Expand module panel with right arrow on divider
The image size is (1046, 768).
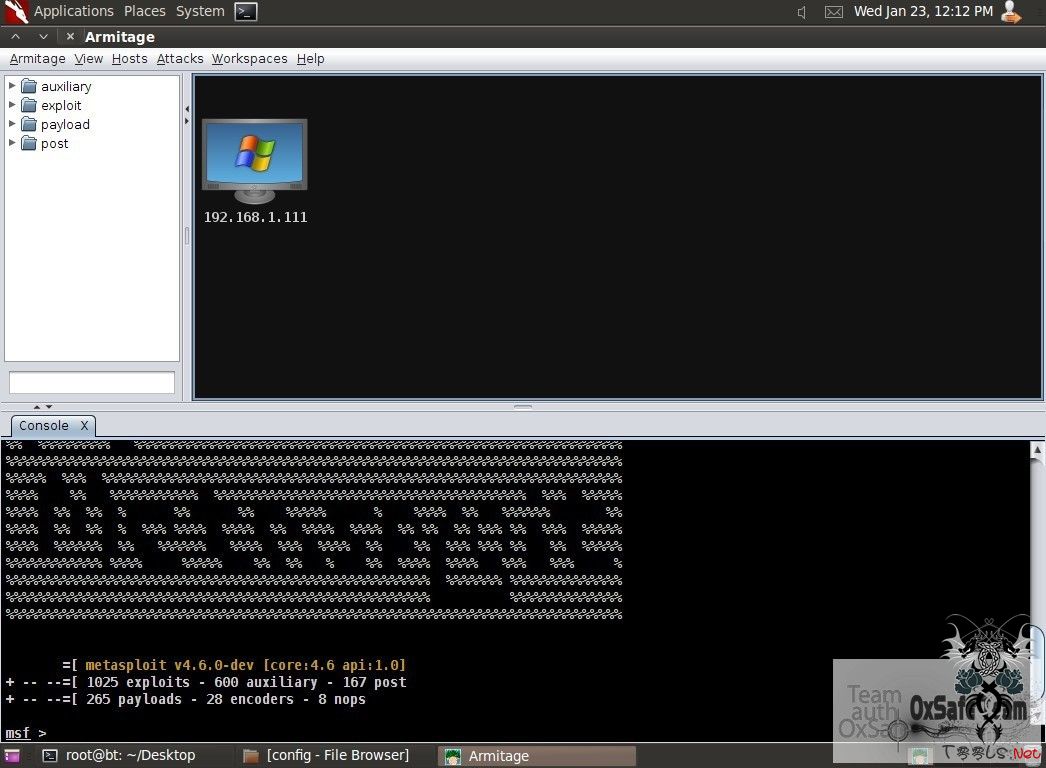(187, 121)
